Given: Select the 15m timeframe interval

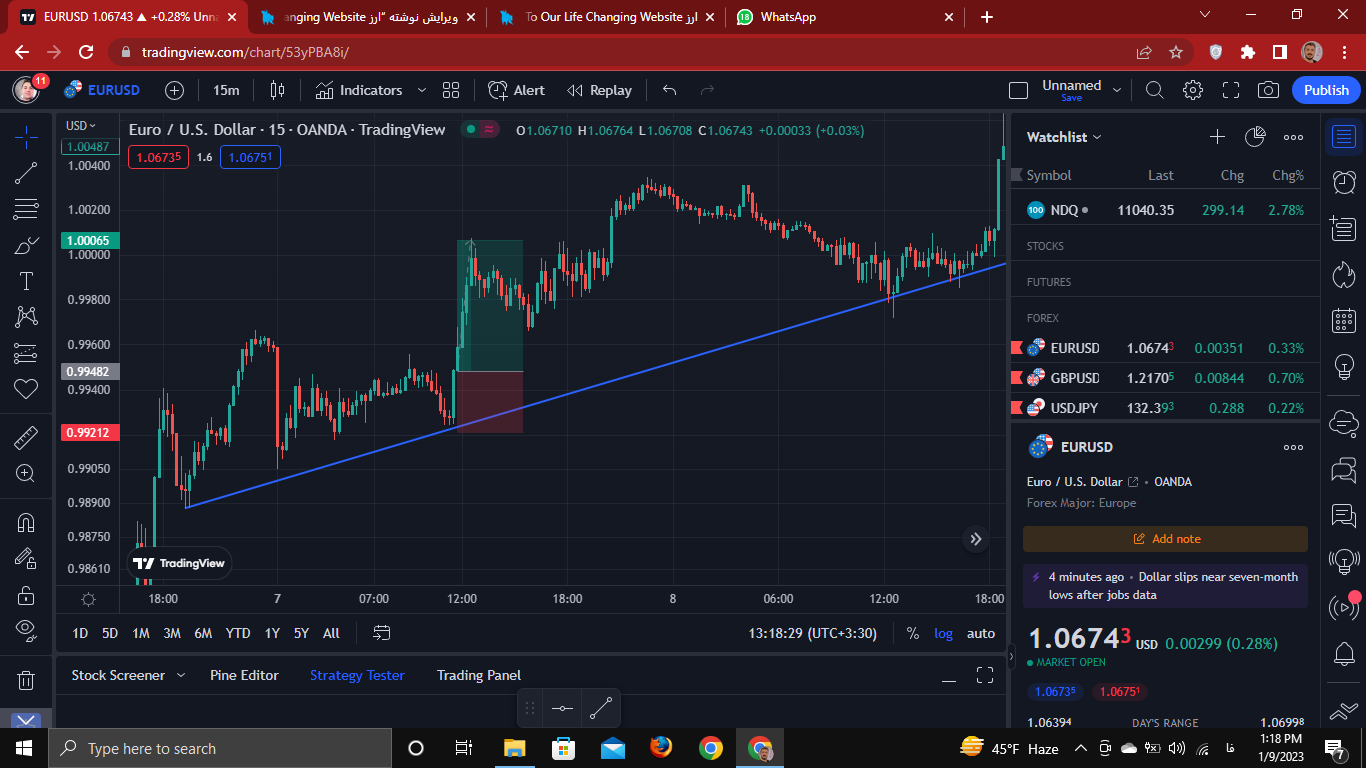Looking at the screenshot, I should (226, 90).
